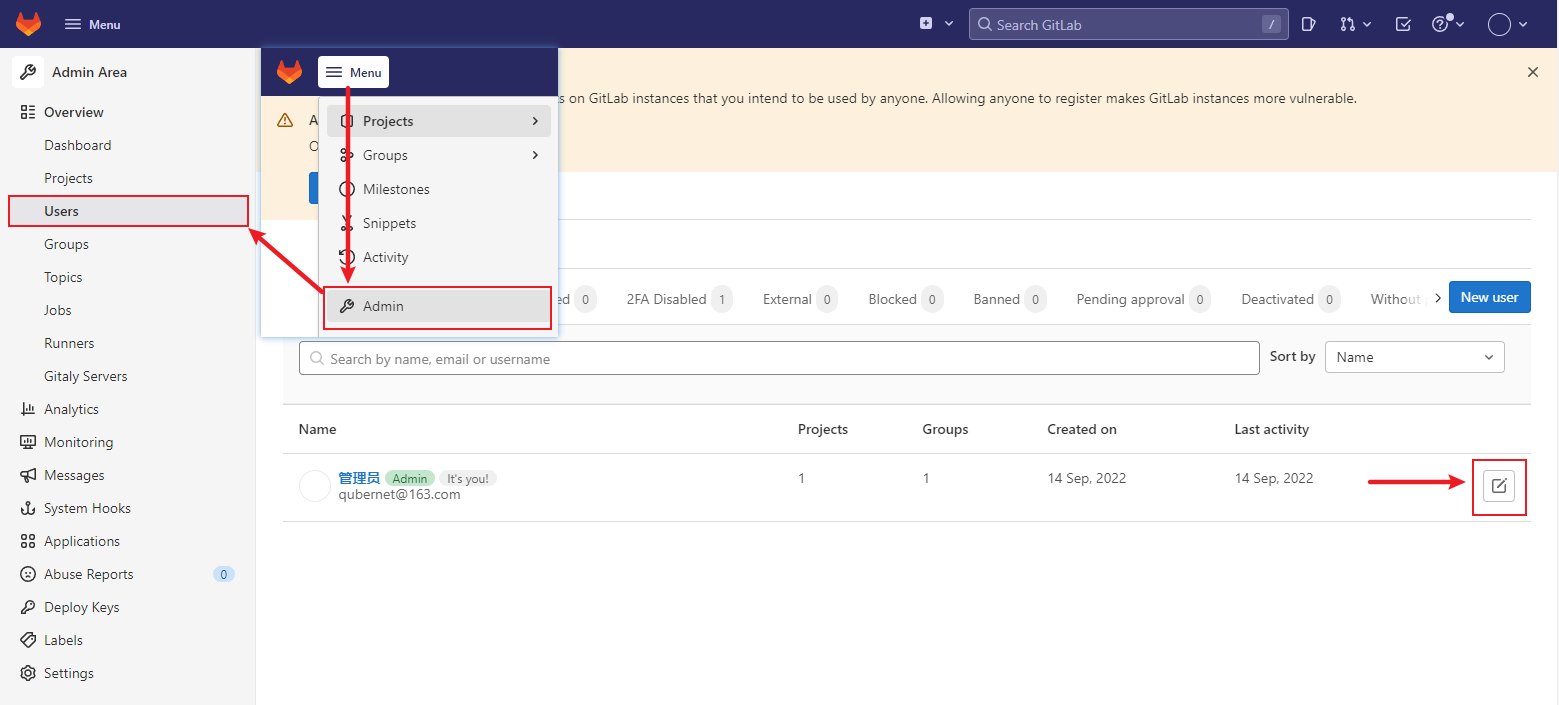Open merge requests icon in top bar

(x=1355, y=24)
